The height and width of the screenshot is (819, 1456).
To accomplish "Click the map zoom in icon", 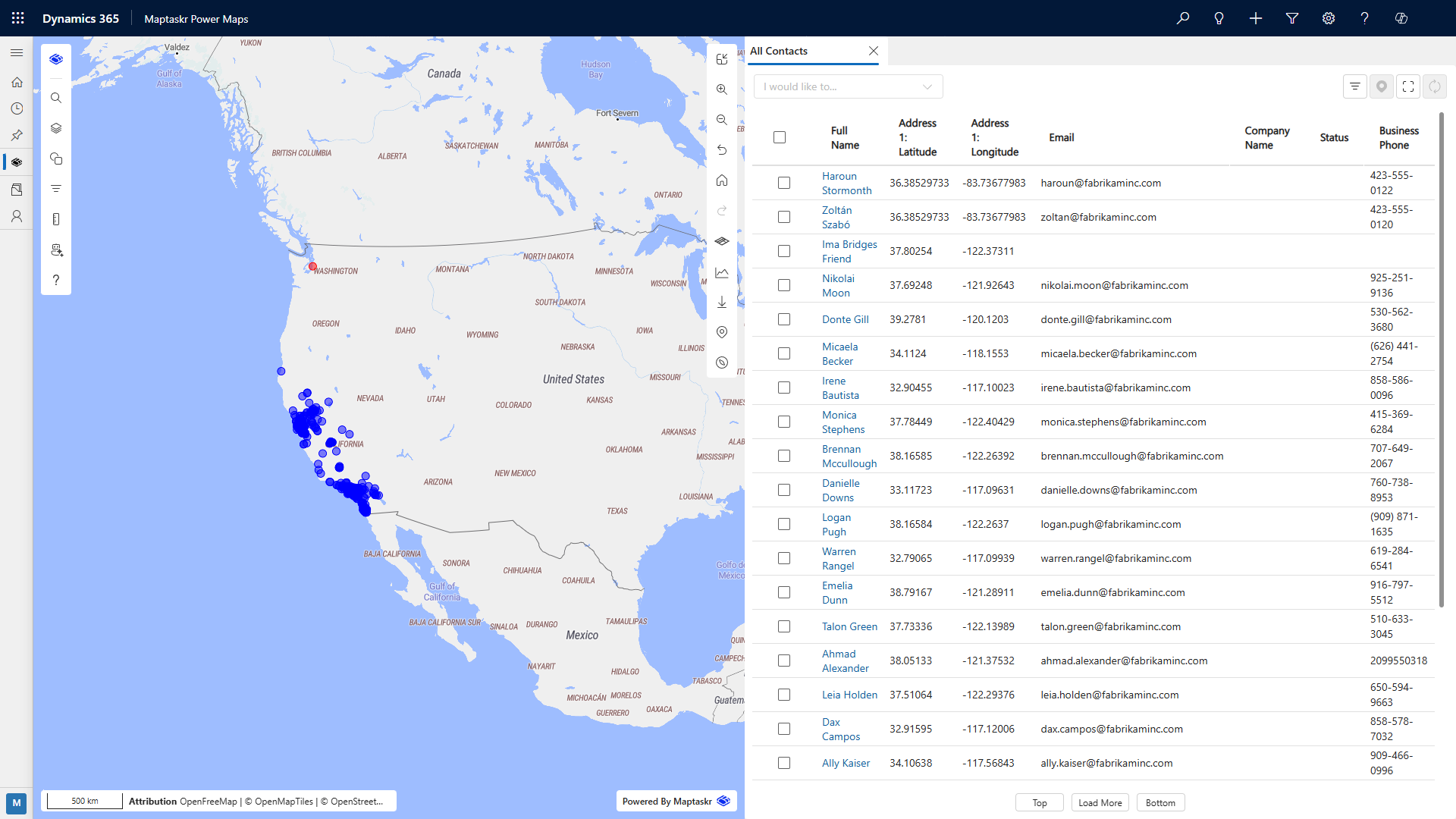I will click(722, 89).
